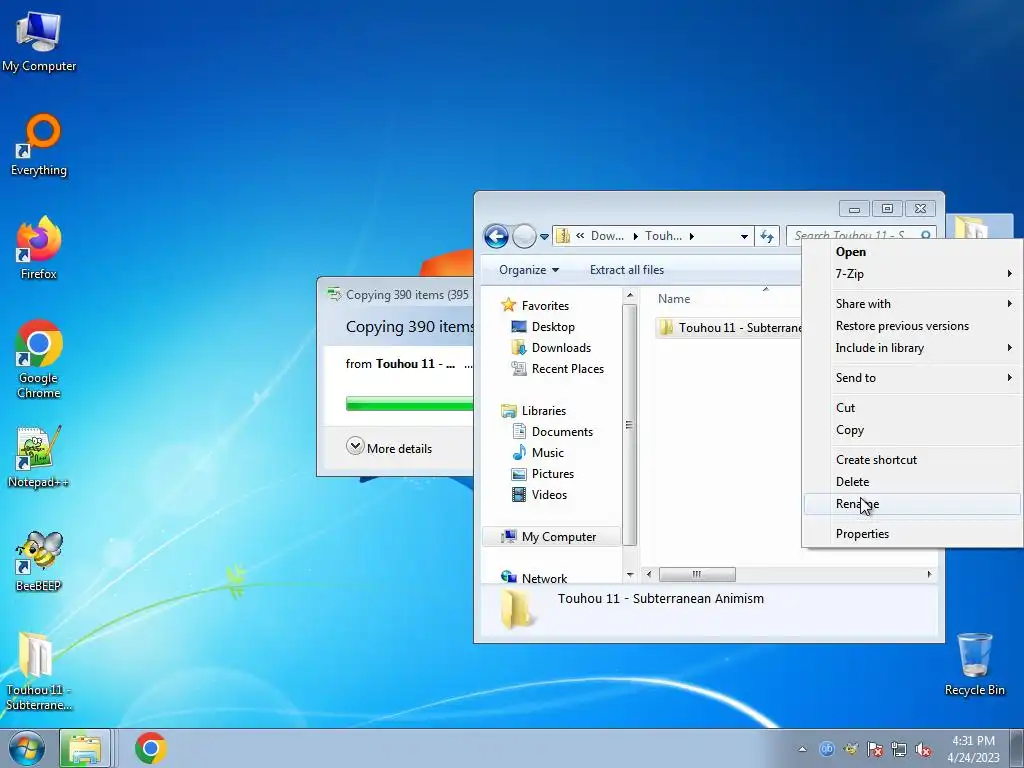Go to Downloads in navigation pane
This screenshot has width=1024, height=768.
(x=561, y=347)
